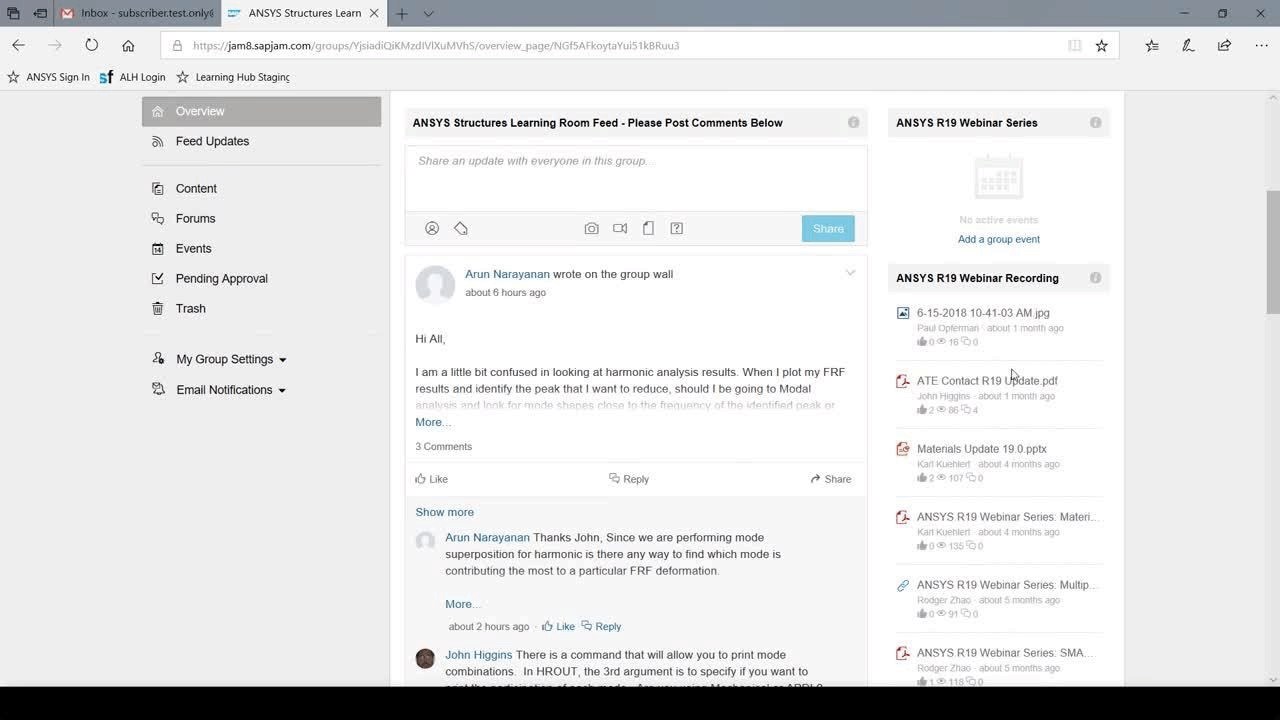Open the tab list chevron next to new tab
Screen dimensions: 1280x720
click(x=428, y=13)
